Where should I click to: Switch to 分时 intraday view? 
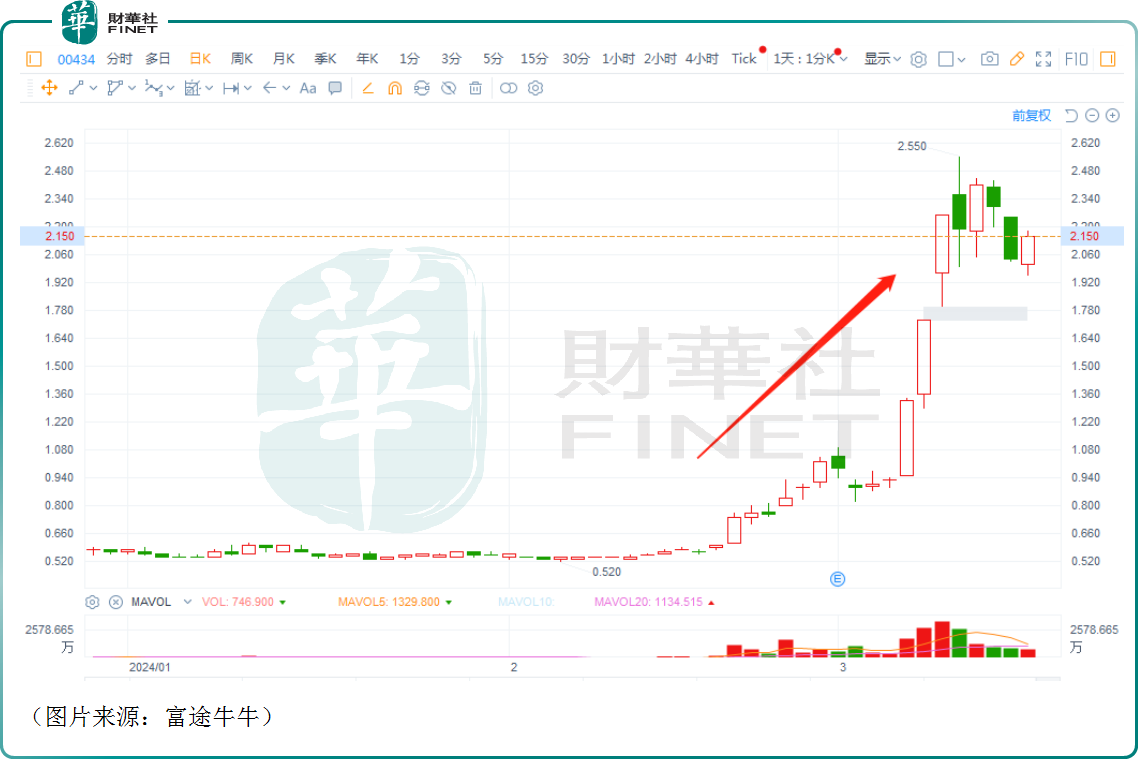[x=120, y=59]
